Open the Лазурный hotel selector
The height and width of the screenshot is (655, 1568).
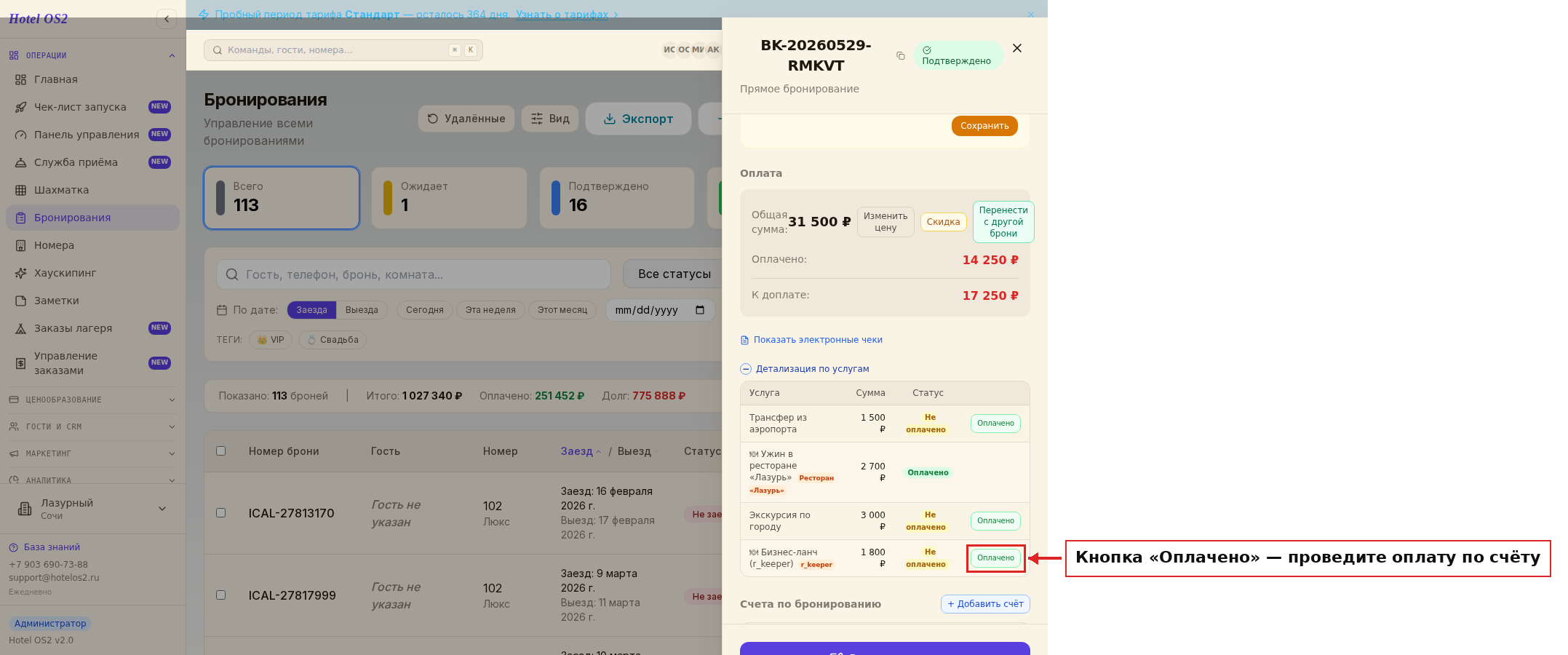pos(92,509)
